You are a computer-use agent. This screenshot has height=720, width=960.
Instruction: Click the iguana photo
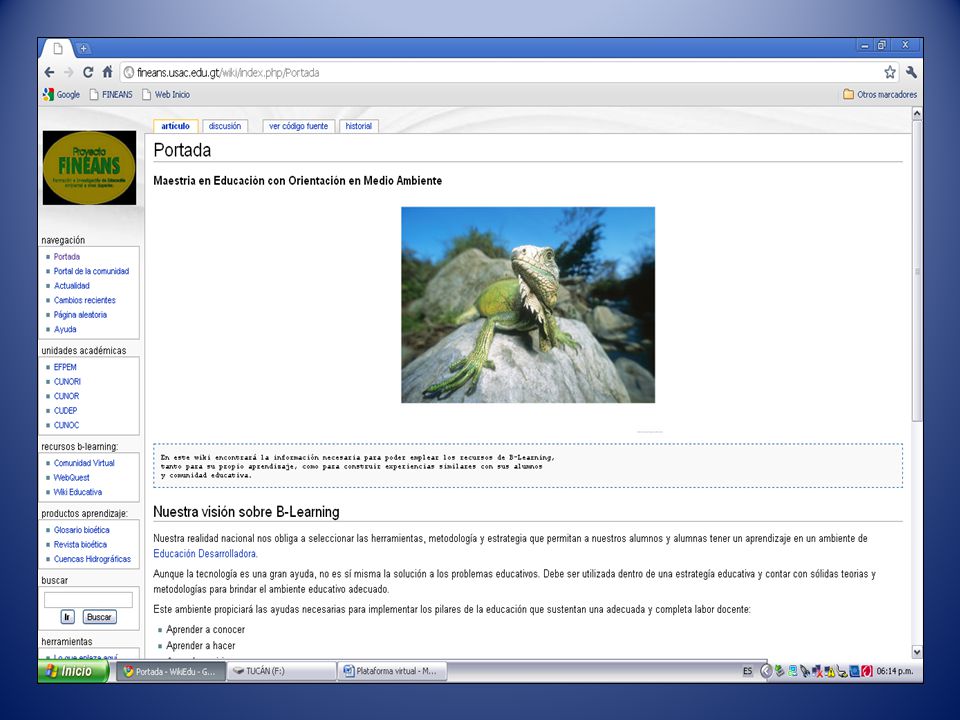(528, 305)
